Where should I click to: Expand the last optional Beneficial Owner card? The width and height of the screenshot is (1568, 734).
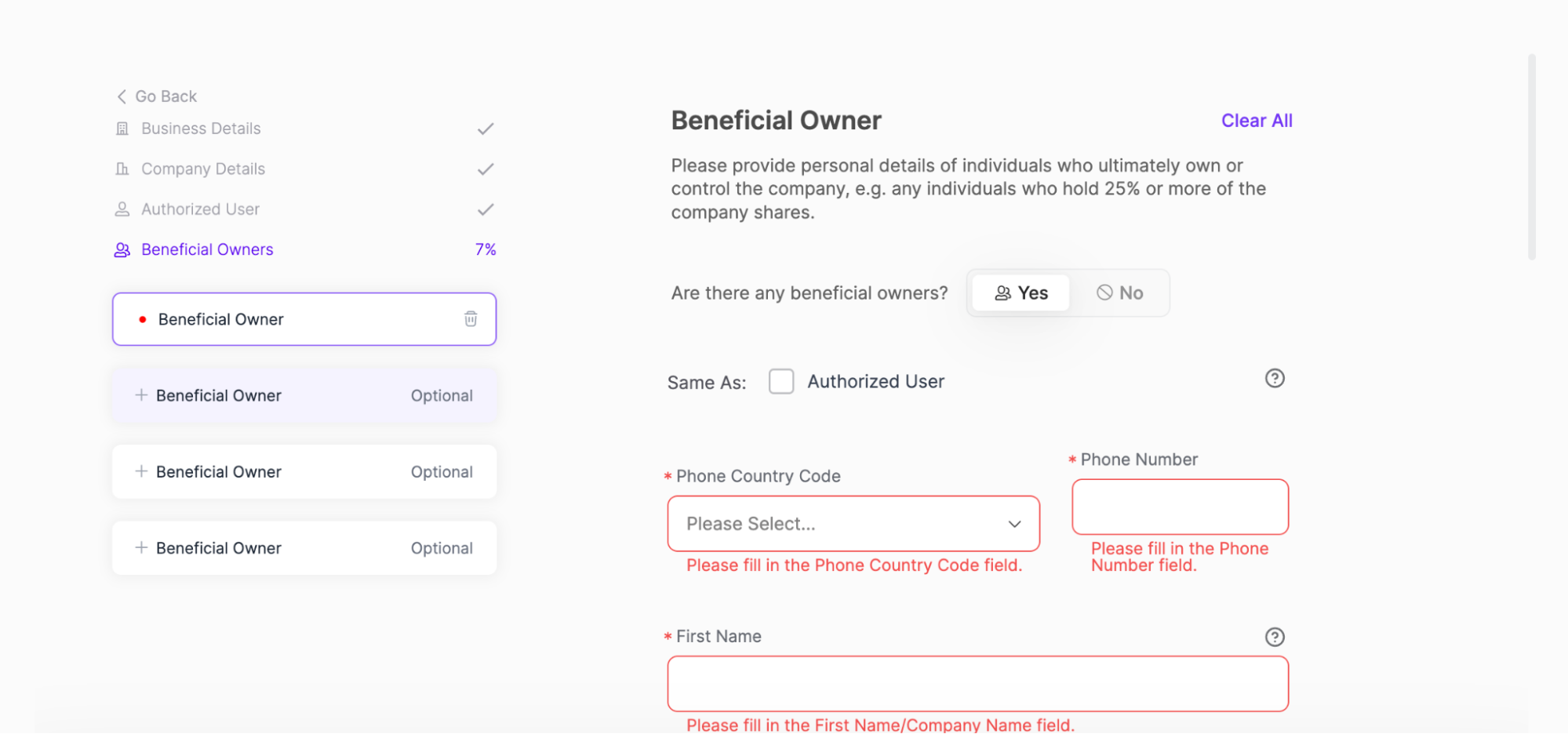[304, 548]
